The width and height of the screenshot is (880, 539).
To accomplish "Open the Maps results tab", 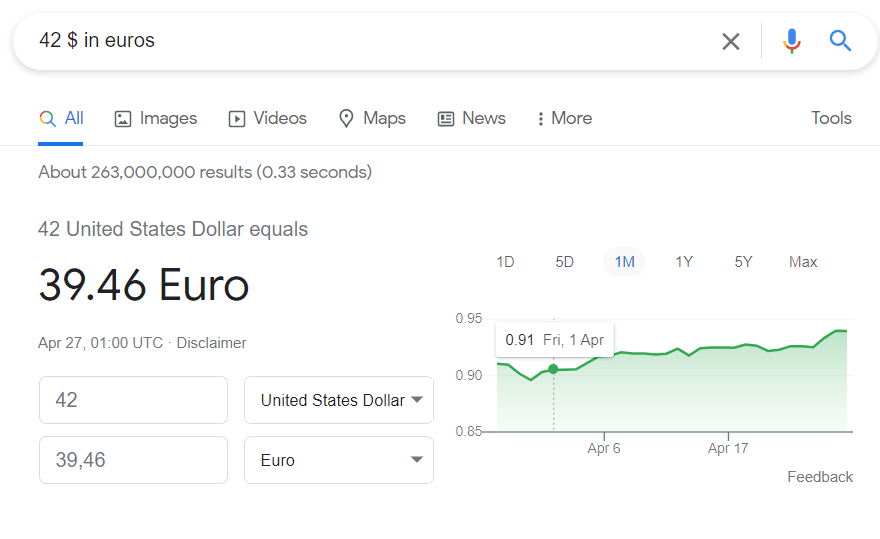I will [372, 118].
